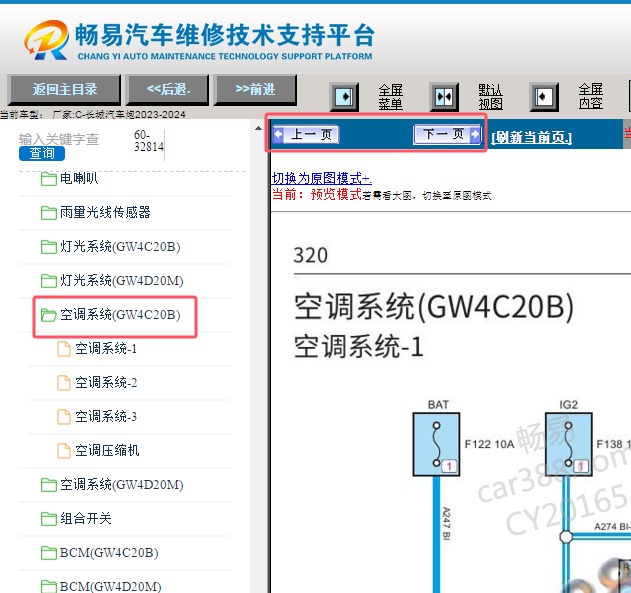The height and width of the screenshot is (593, 631).
Task: Expand 灯光系统(GW4D20M) folder
Action: click(112, 280)
